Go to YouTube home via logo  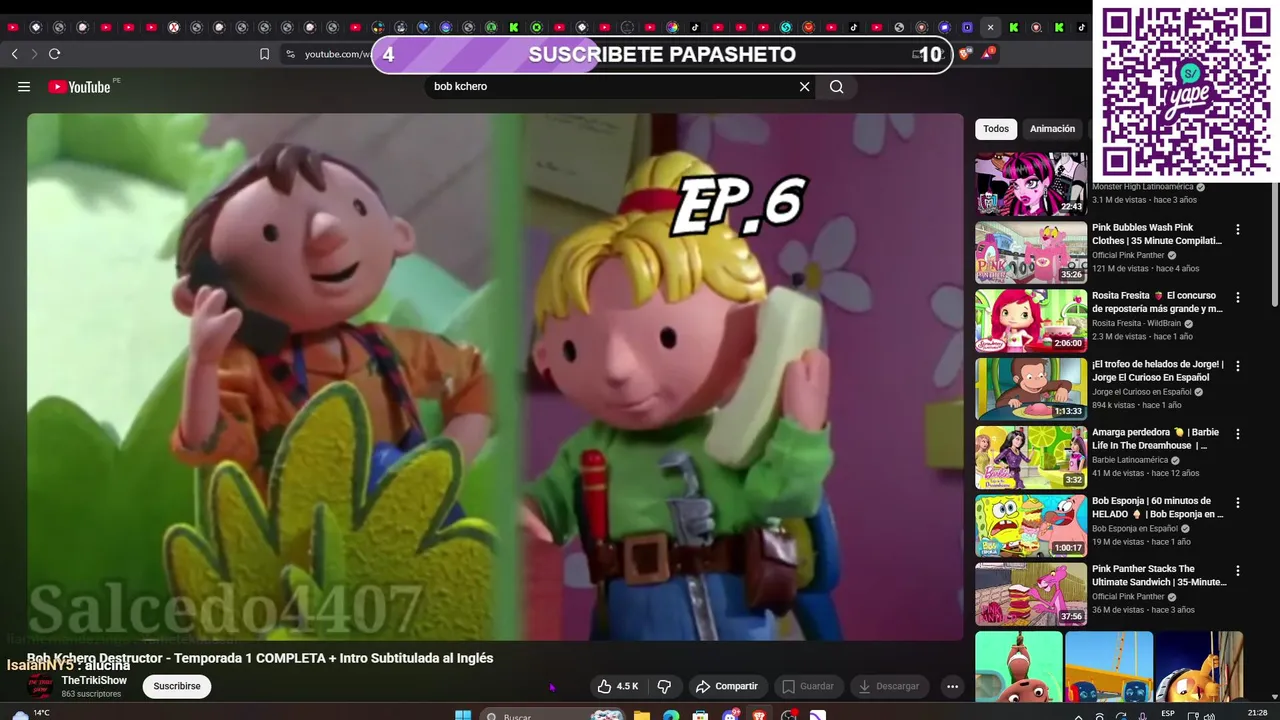click(79, 87)
